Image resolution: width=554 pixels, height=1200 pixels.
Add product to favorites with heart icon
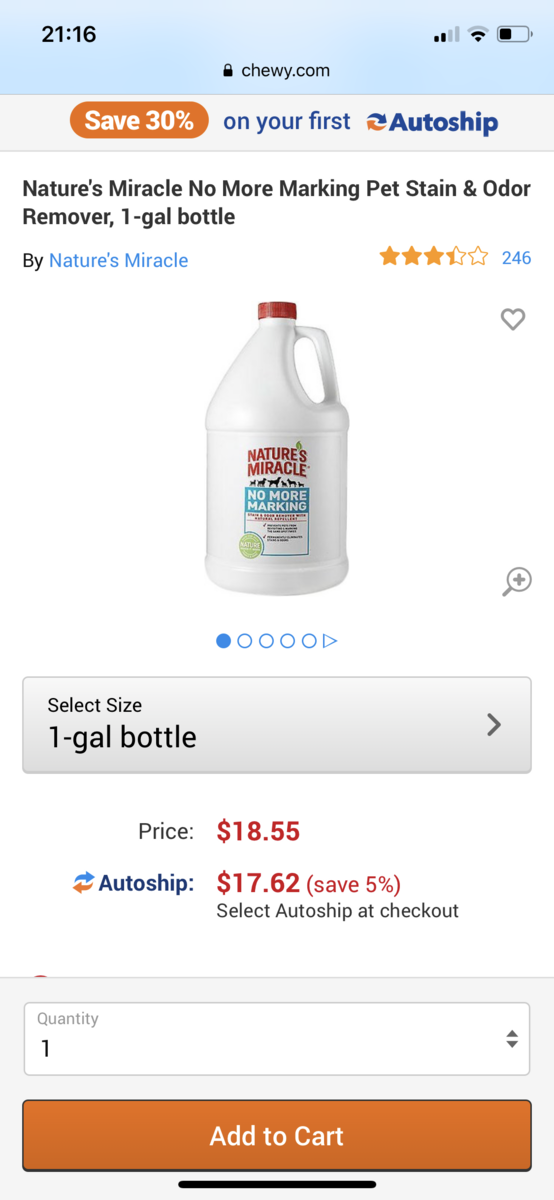pyautogui.click(x=512, y=319)
